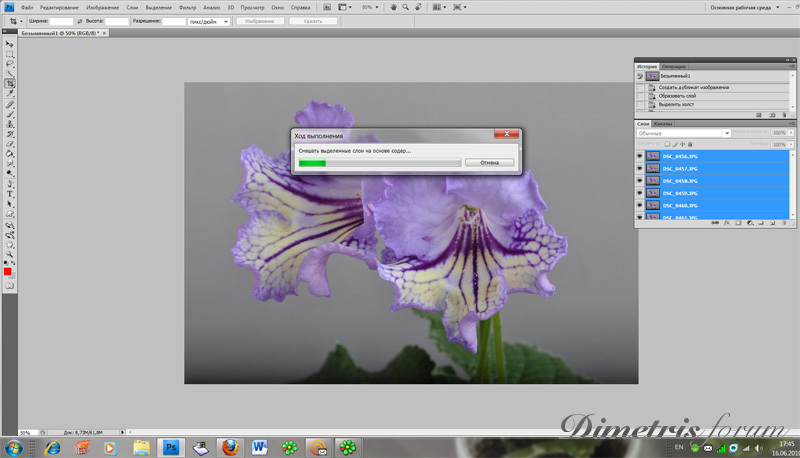This screenshot has width=800, height=458.
Task: Choose the Type (T) tool
Action: (10, 194)
